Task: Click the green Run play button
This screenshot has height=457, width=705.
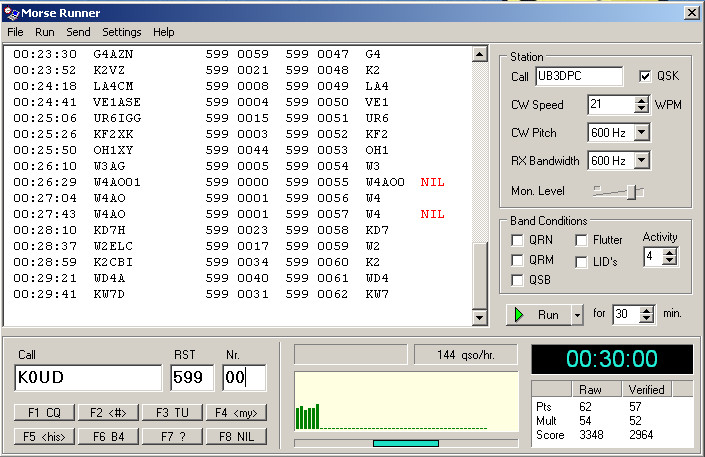Action: click(x=537, y=314)
